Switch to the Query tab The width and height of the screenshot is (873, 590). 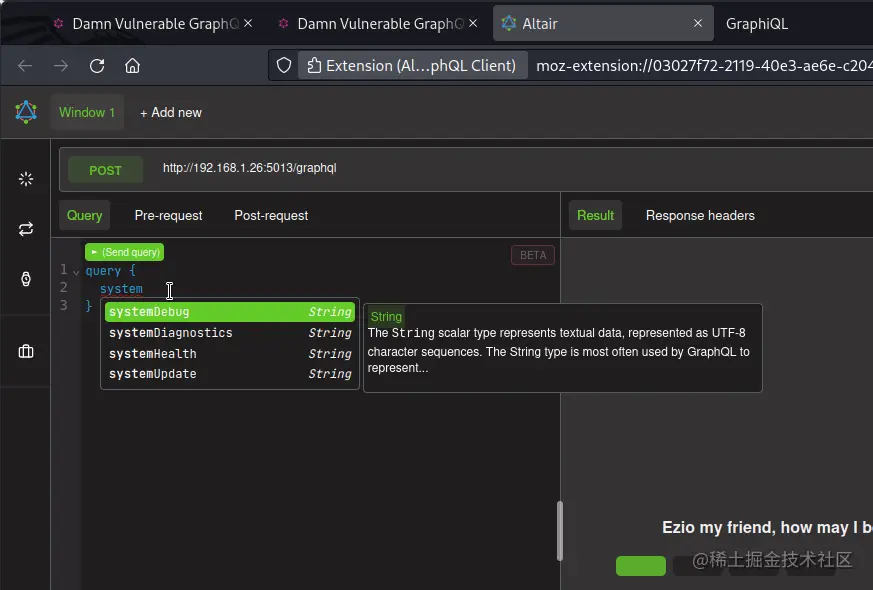[85, 215]
